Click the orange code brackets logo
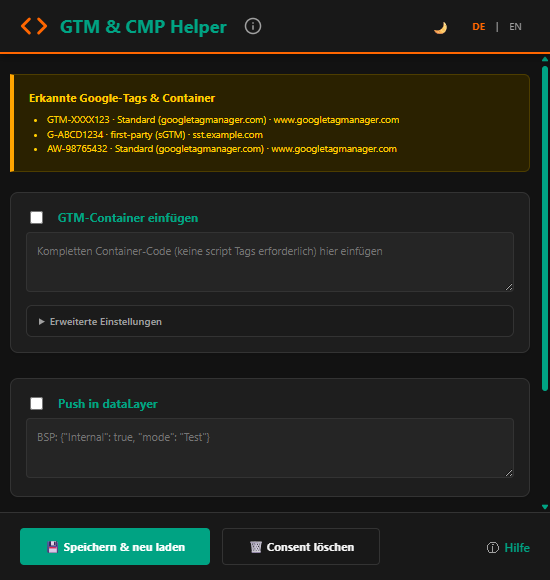 [34, 27]
